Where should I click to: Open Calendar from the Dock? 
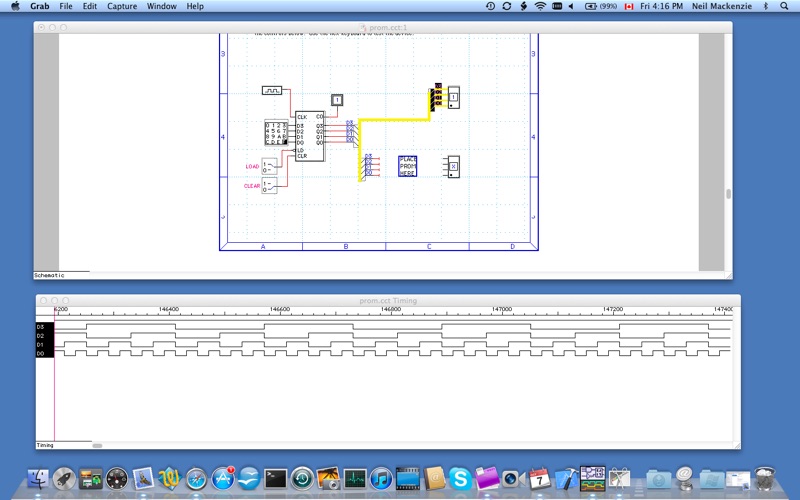pyautogui.click(x=539, y=479)
